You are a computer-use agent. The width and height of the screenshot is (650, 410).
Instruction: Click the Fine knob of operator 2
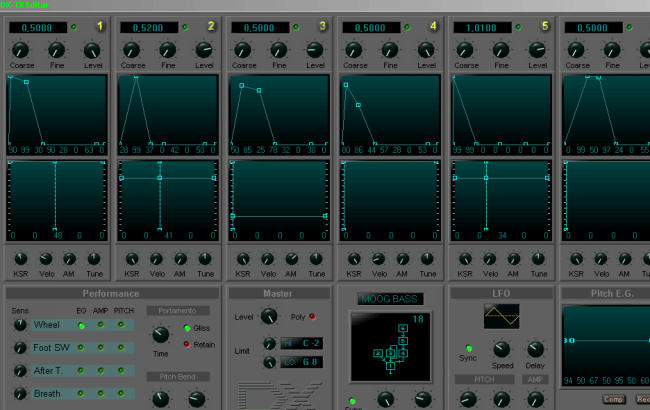pos(168,50)
